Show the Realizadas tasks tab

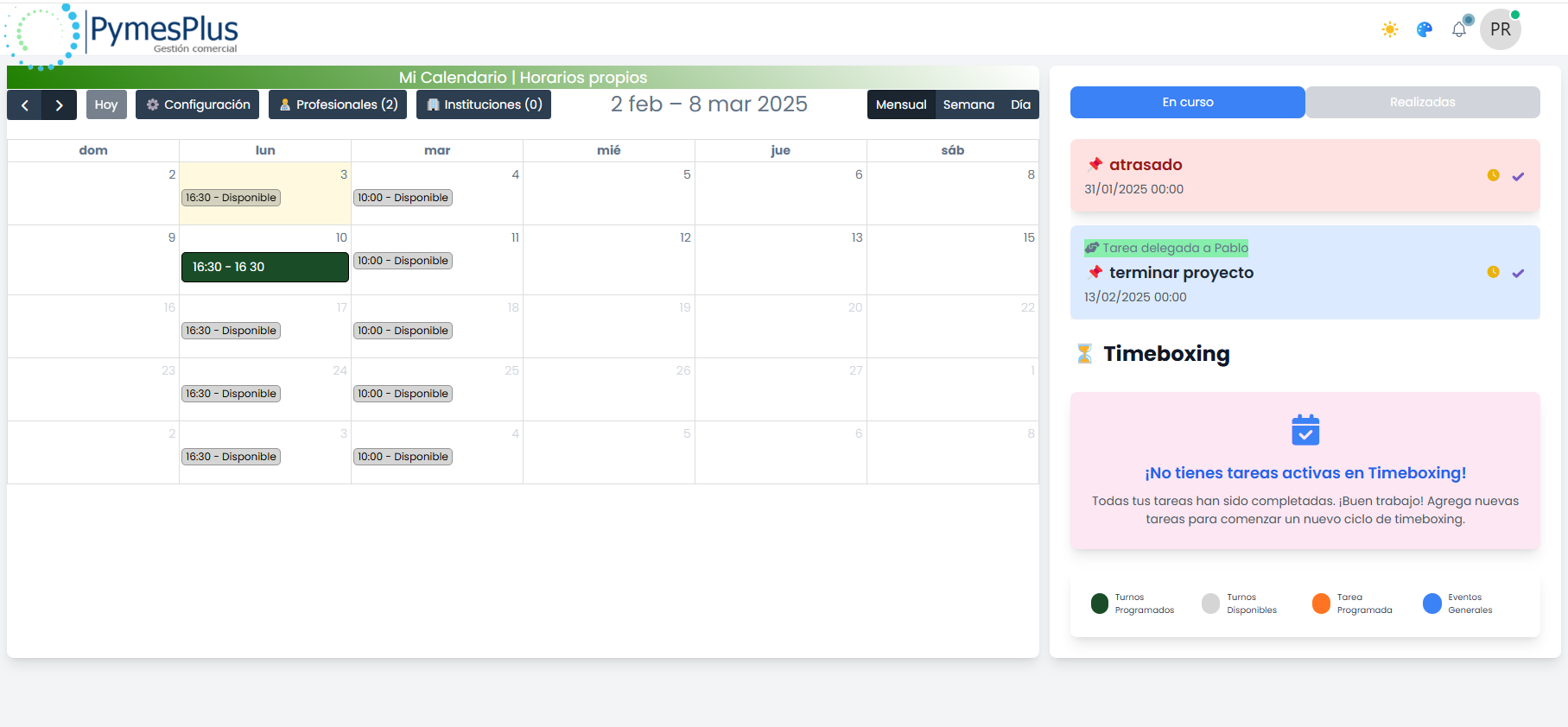[1422, 103]
